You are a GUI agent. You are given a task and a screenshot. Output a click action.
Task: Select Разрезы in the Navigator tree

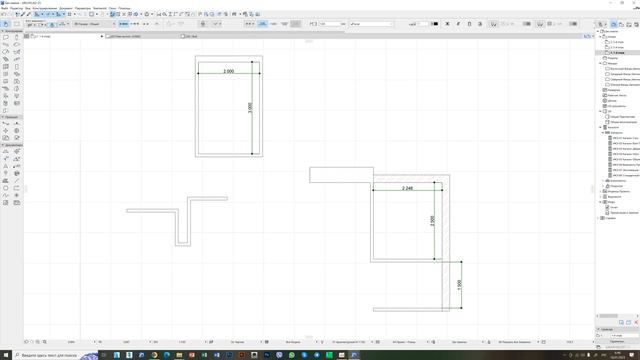613,58
